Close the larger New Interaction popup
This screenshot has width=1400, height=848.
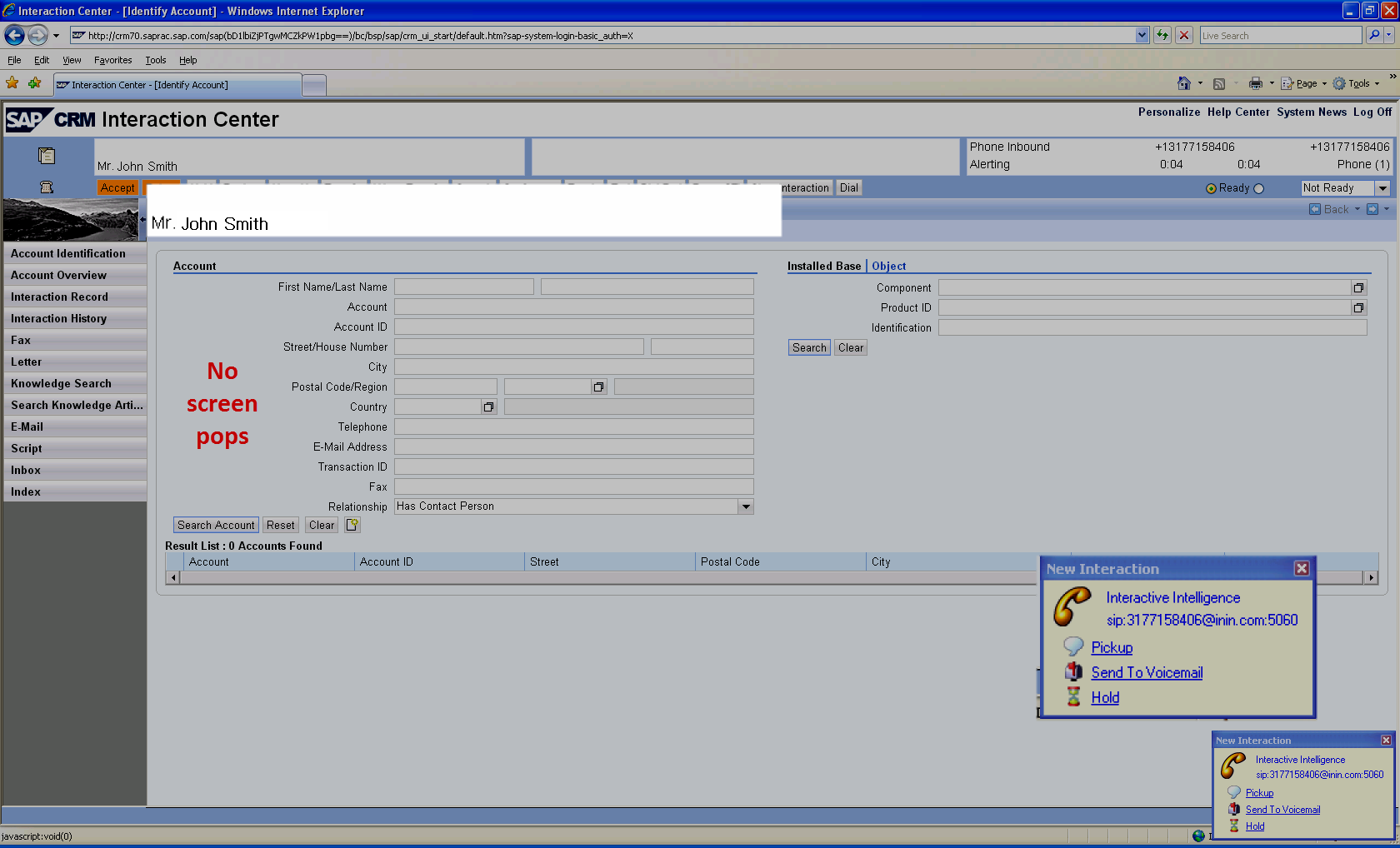click(1301, 568)
